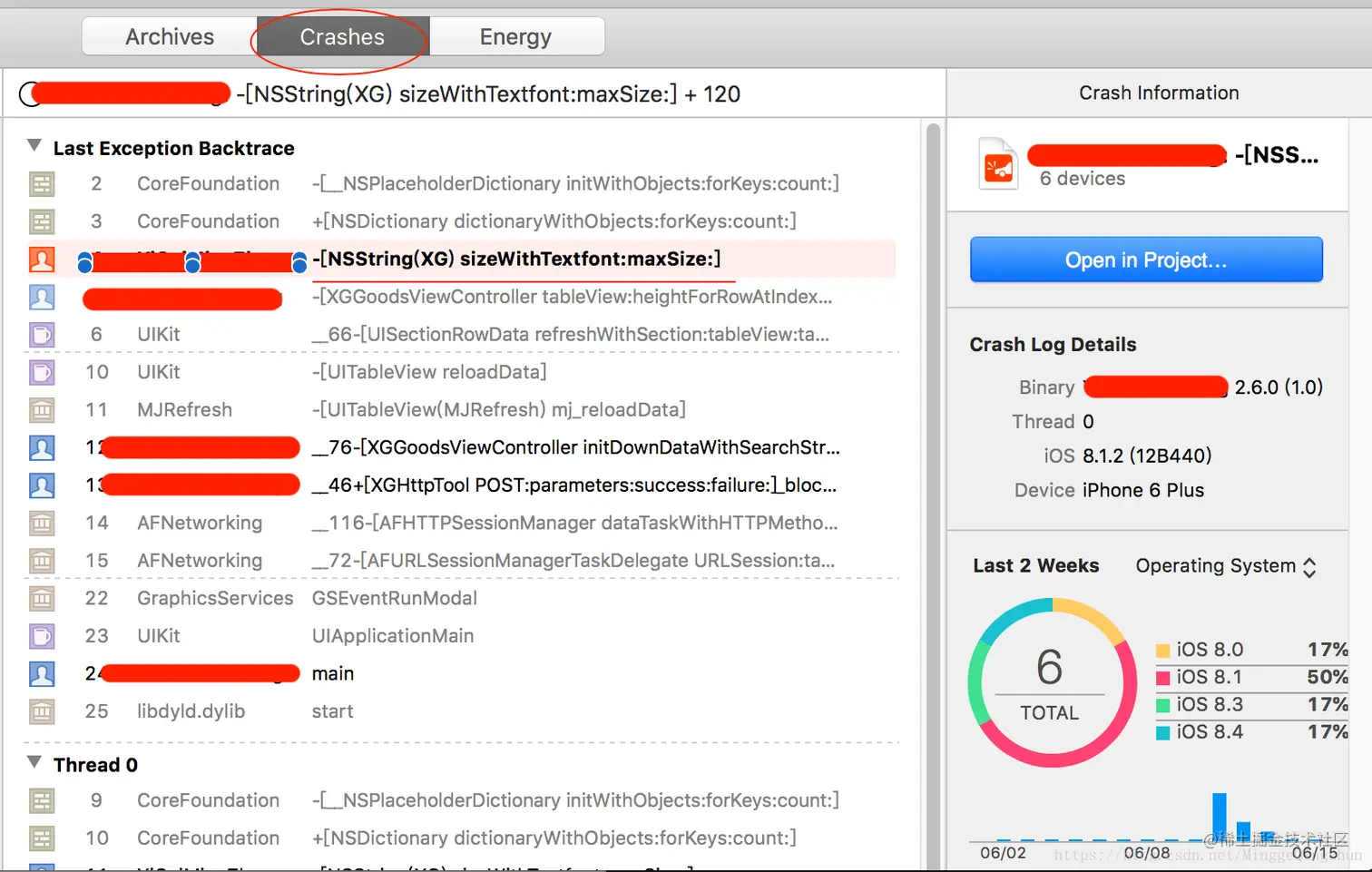1372x872 pixels.
Task: Select the highlighted -[NSString(XG) sizeWithTextfont:maxSize:] frame
Action: coord(516,259)
